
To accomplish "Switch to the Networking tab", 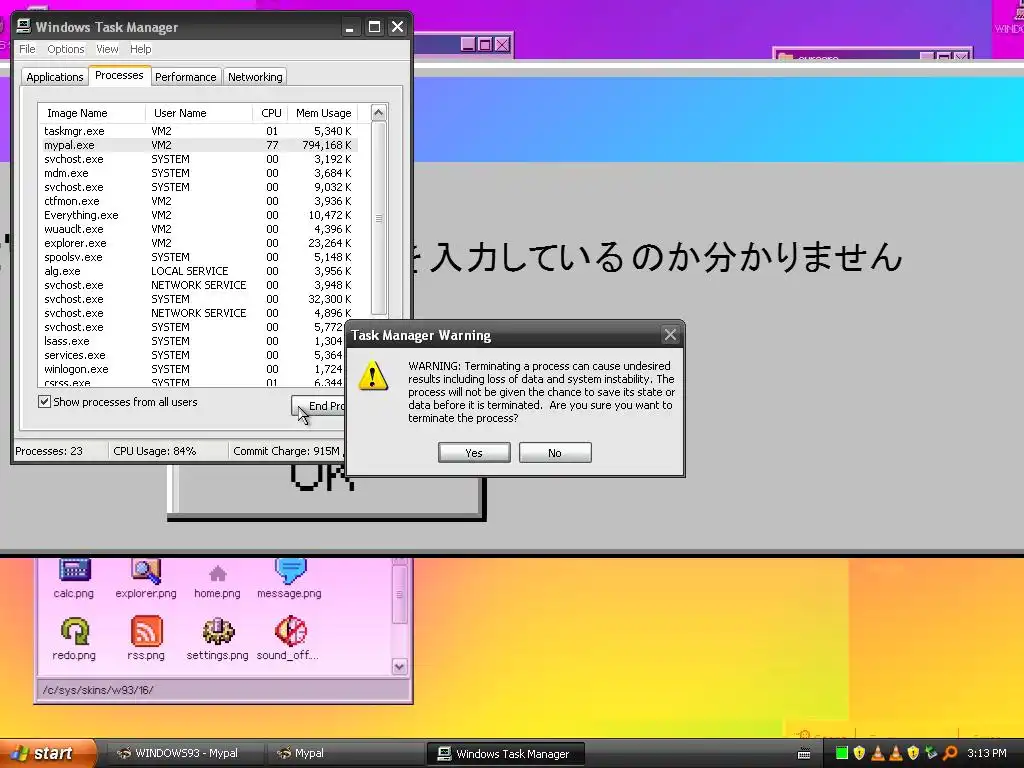I will (x=255, y=77).
